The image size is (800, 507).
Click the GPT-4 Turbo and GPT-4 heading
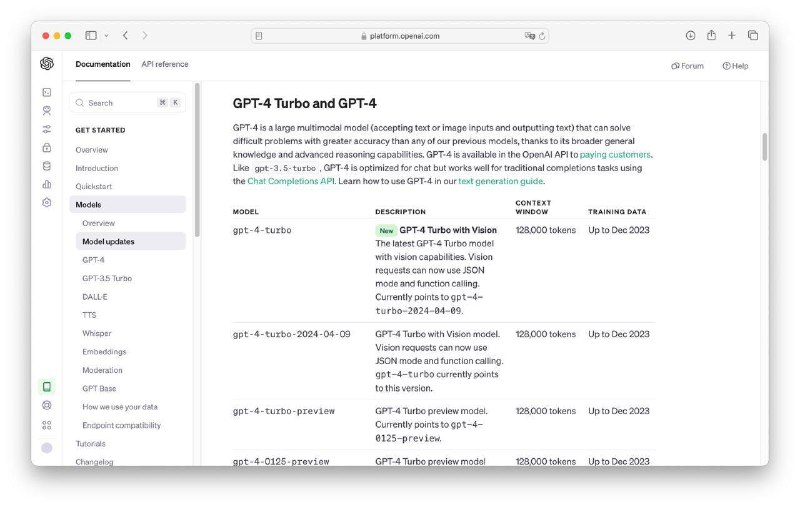coord(305,104)
